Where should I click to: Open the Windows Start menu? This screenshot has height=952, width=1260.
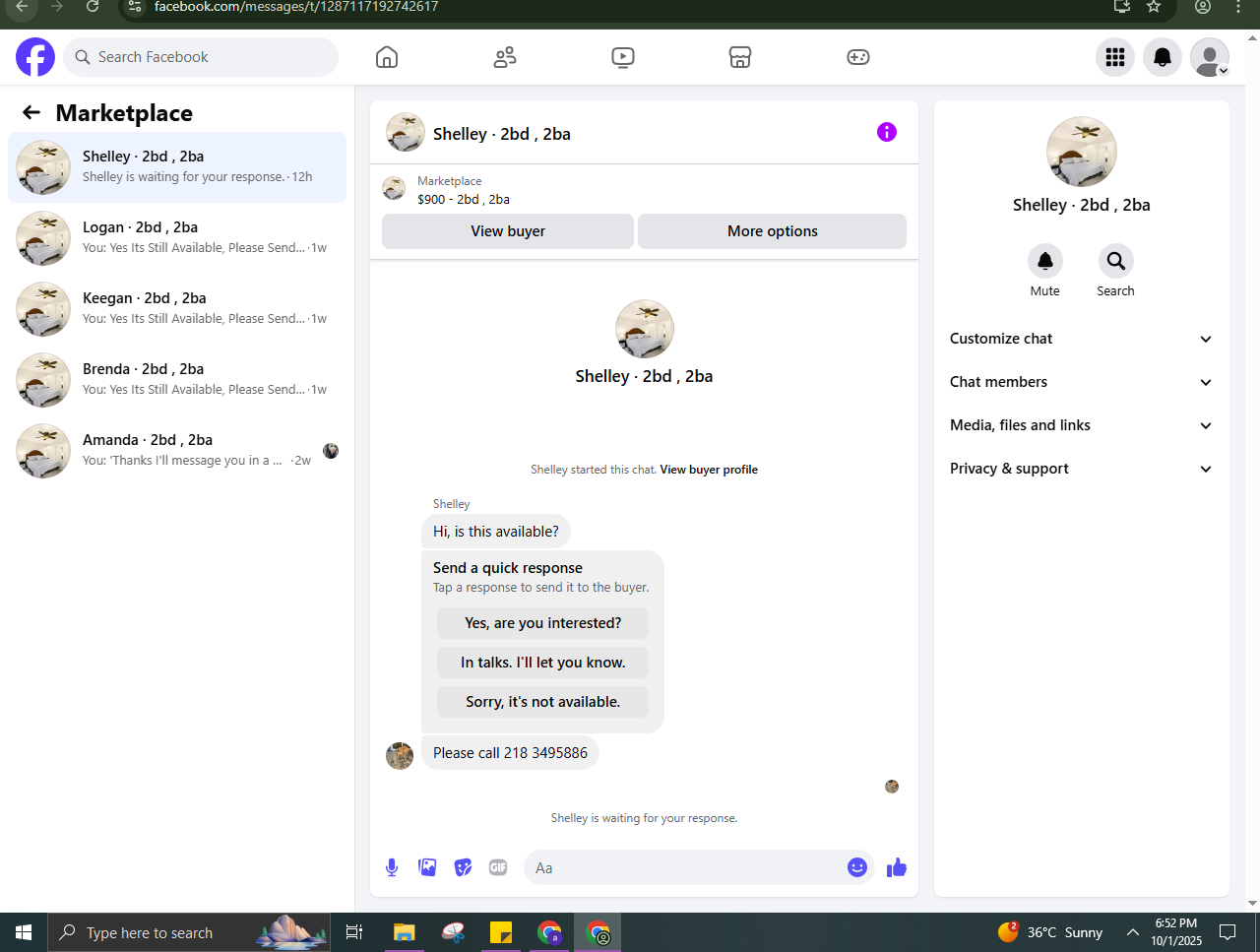(x=24, y=932)
